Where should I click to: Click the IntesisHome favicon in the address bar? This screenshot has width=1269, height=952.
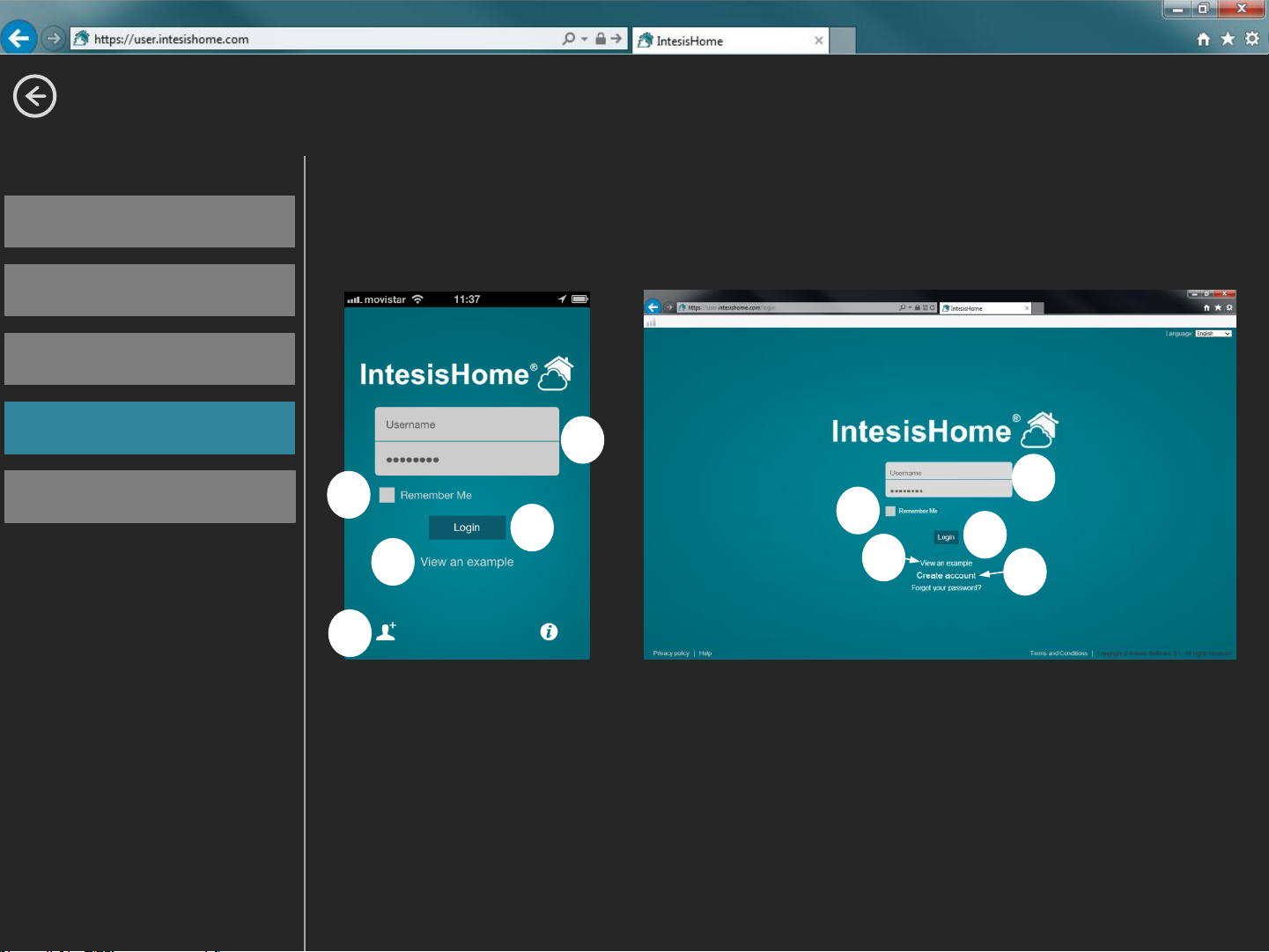(81, 39)
